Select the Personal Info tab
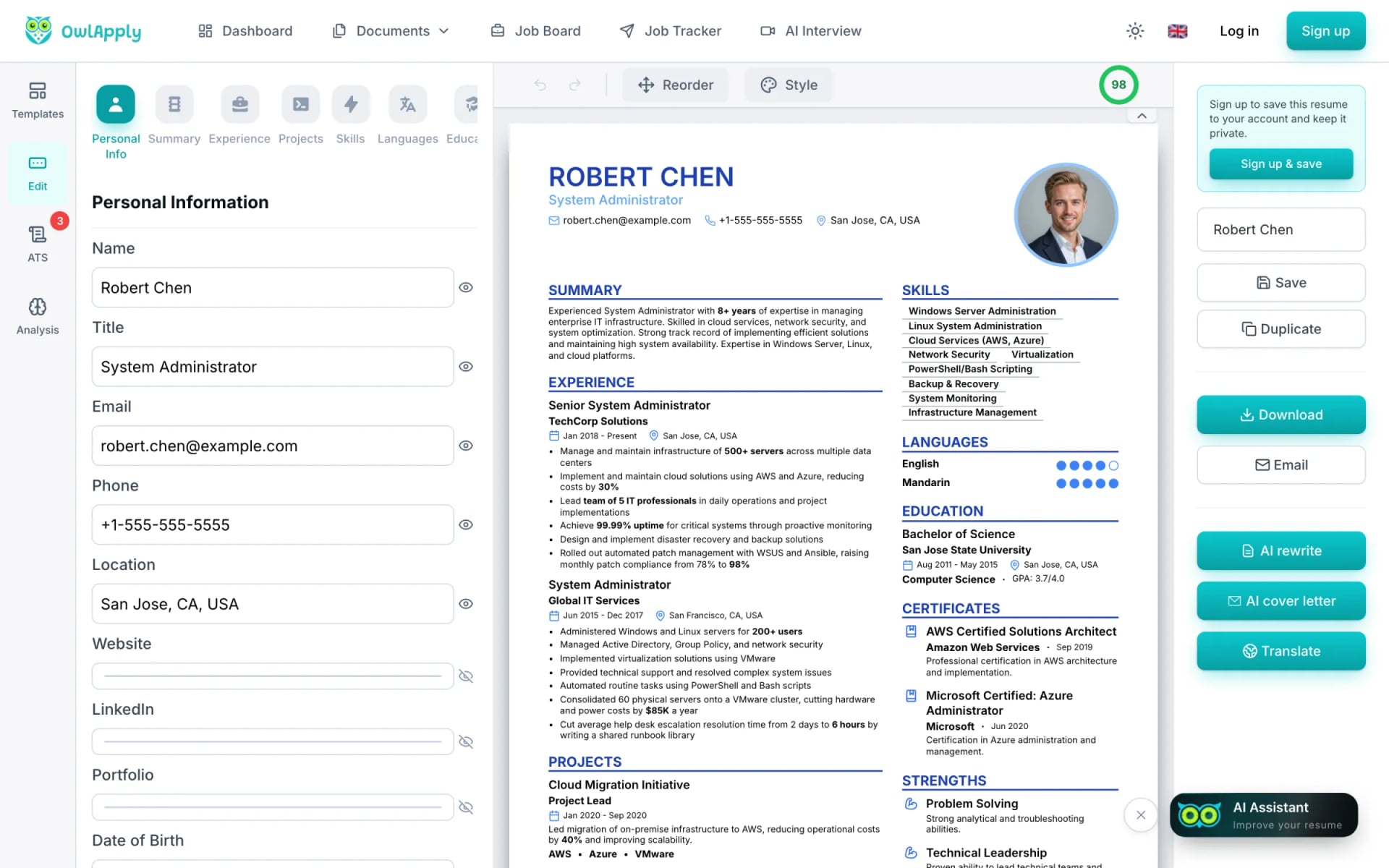This screenshot has width=1389, height=868. coord(116,123)
